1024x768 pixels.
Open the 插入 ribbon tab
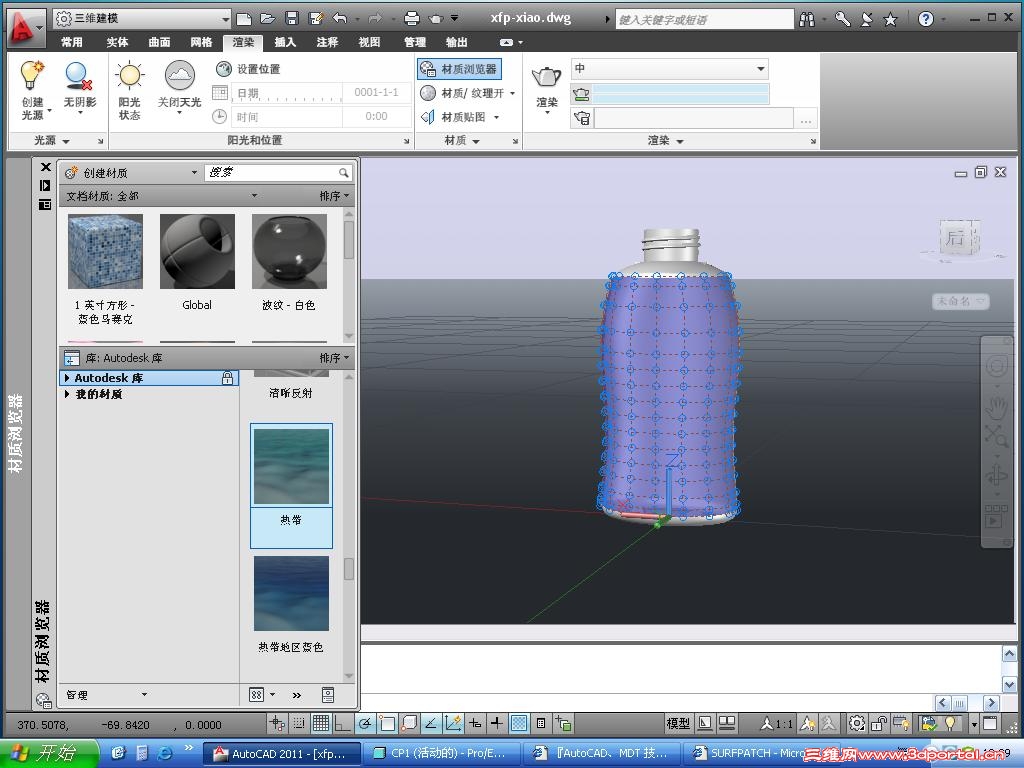pos(285,42)
